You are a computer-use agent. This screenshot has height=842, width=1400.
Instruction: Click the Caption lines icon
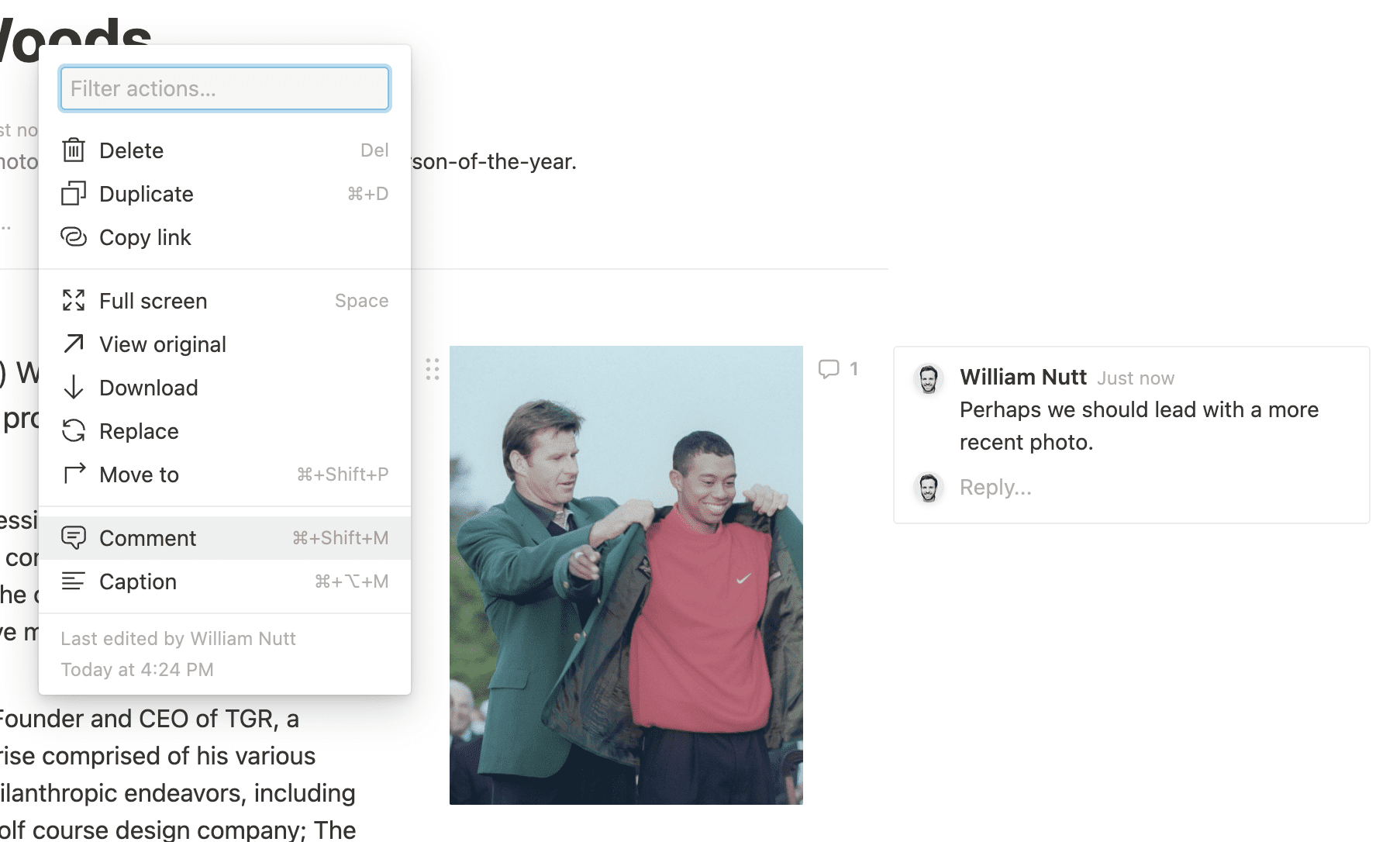click(74, 581)
